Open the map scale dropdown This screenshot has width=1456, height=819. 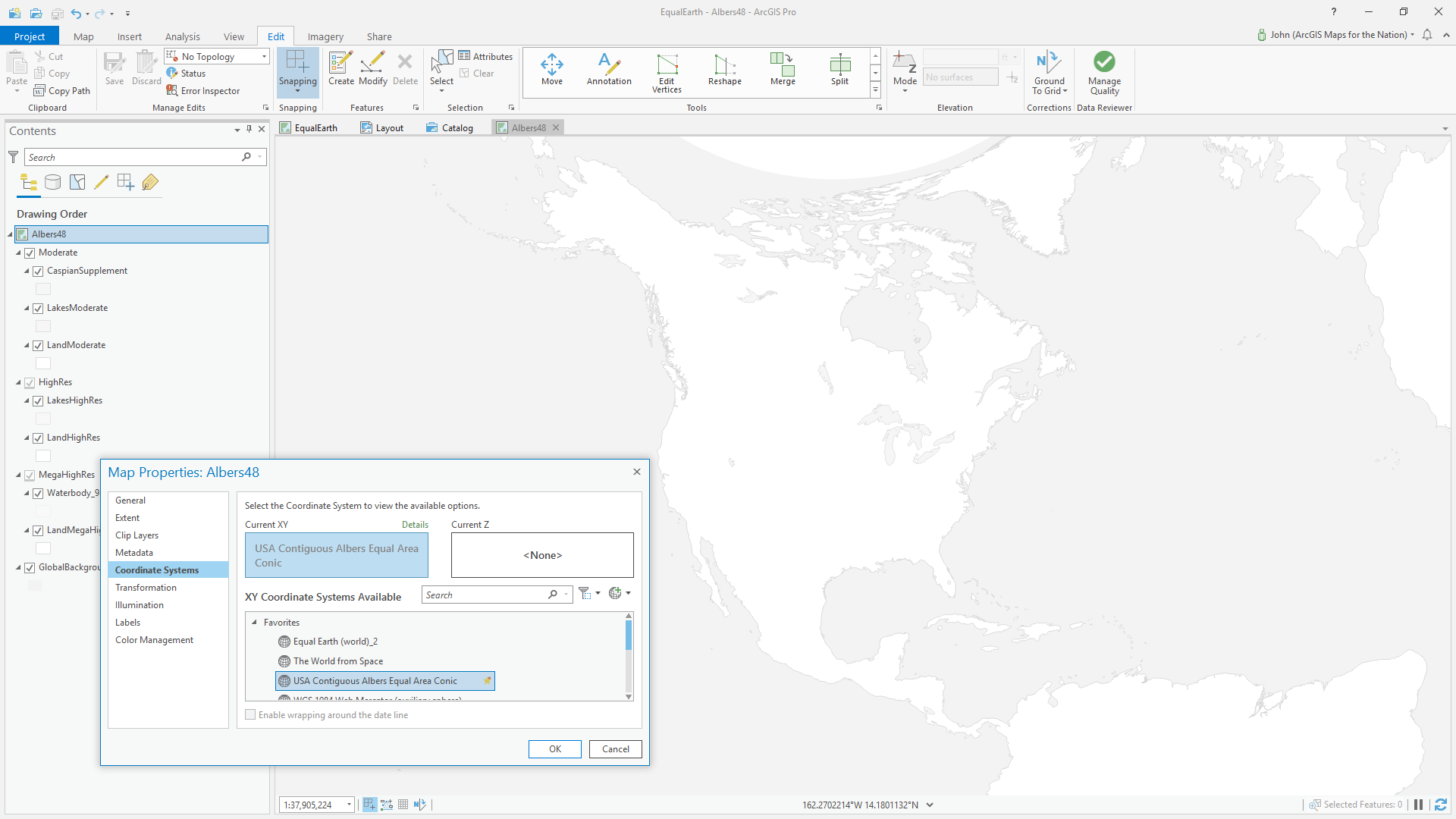pyautogui.click(x=349, y=805)
